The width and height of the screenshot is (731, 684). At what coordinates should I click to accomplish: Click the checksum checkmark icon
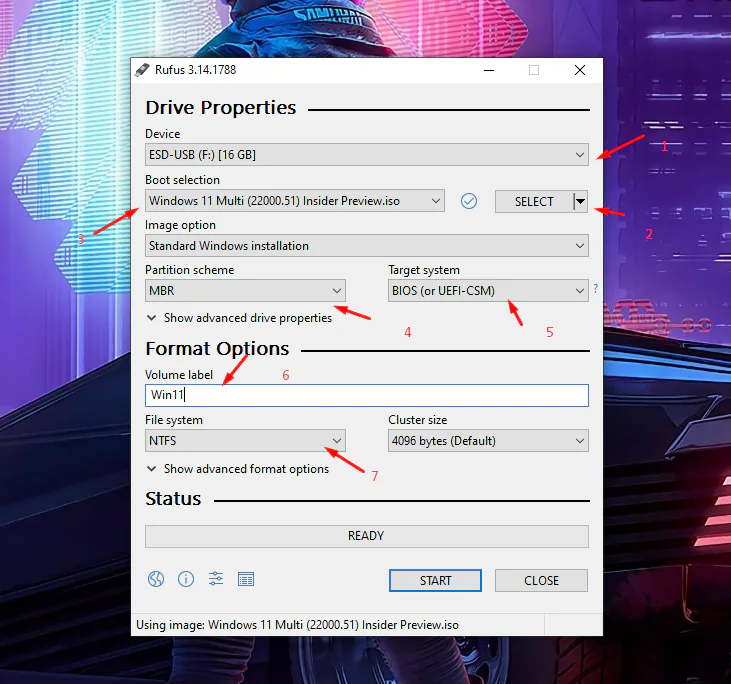(469, 201)
